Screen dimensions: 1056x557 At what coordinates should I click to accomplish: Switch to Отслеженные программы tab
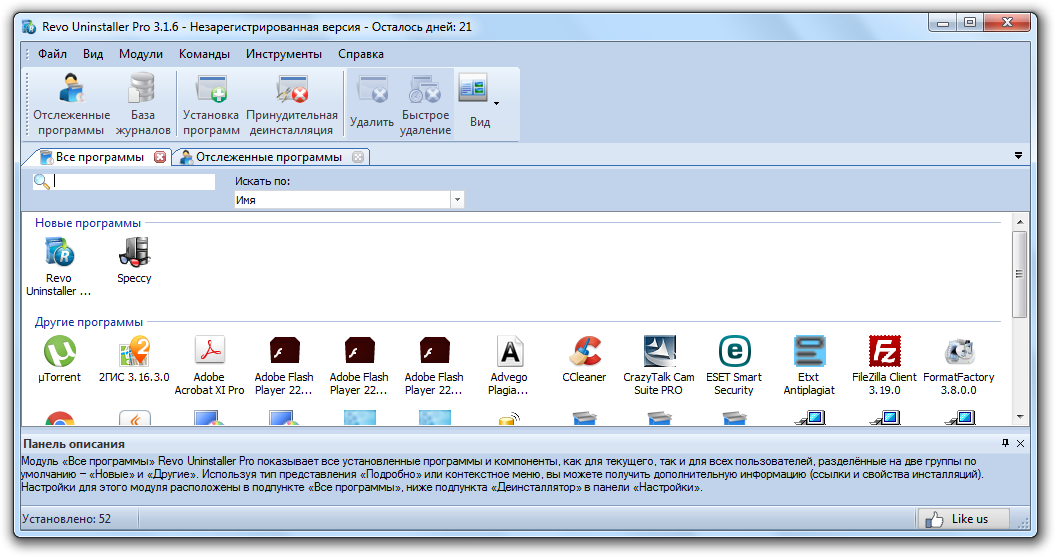coord(267,157)
